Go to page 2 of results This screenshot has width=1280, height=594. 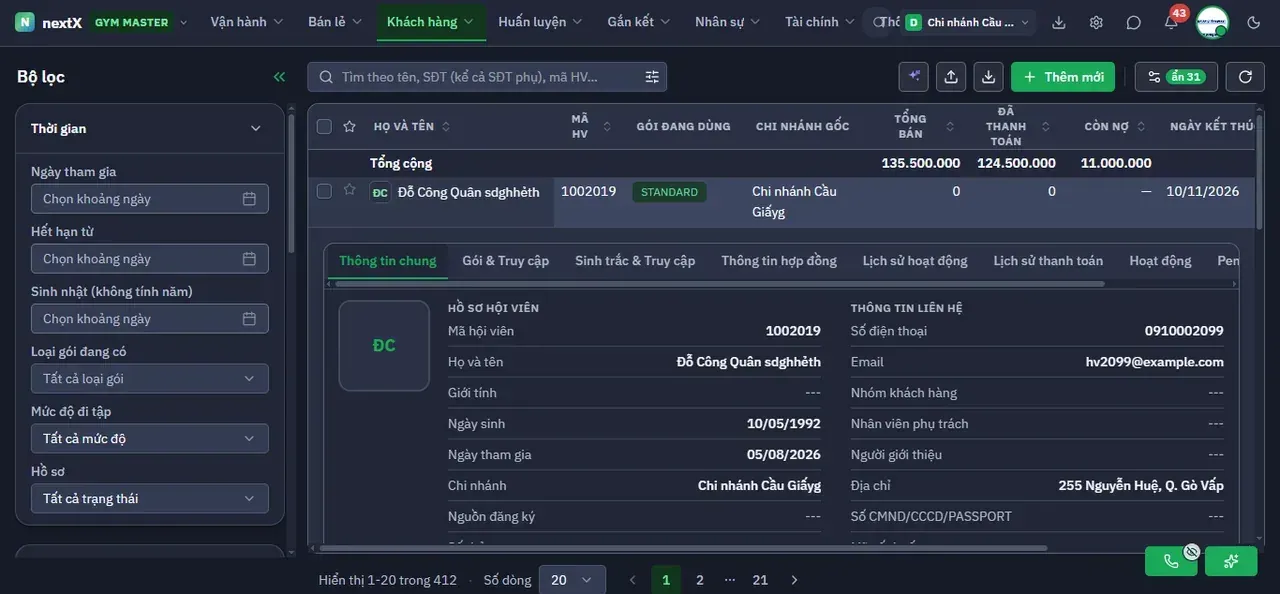point(700,580)
